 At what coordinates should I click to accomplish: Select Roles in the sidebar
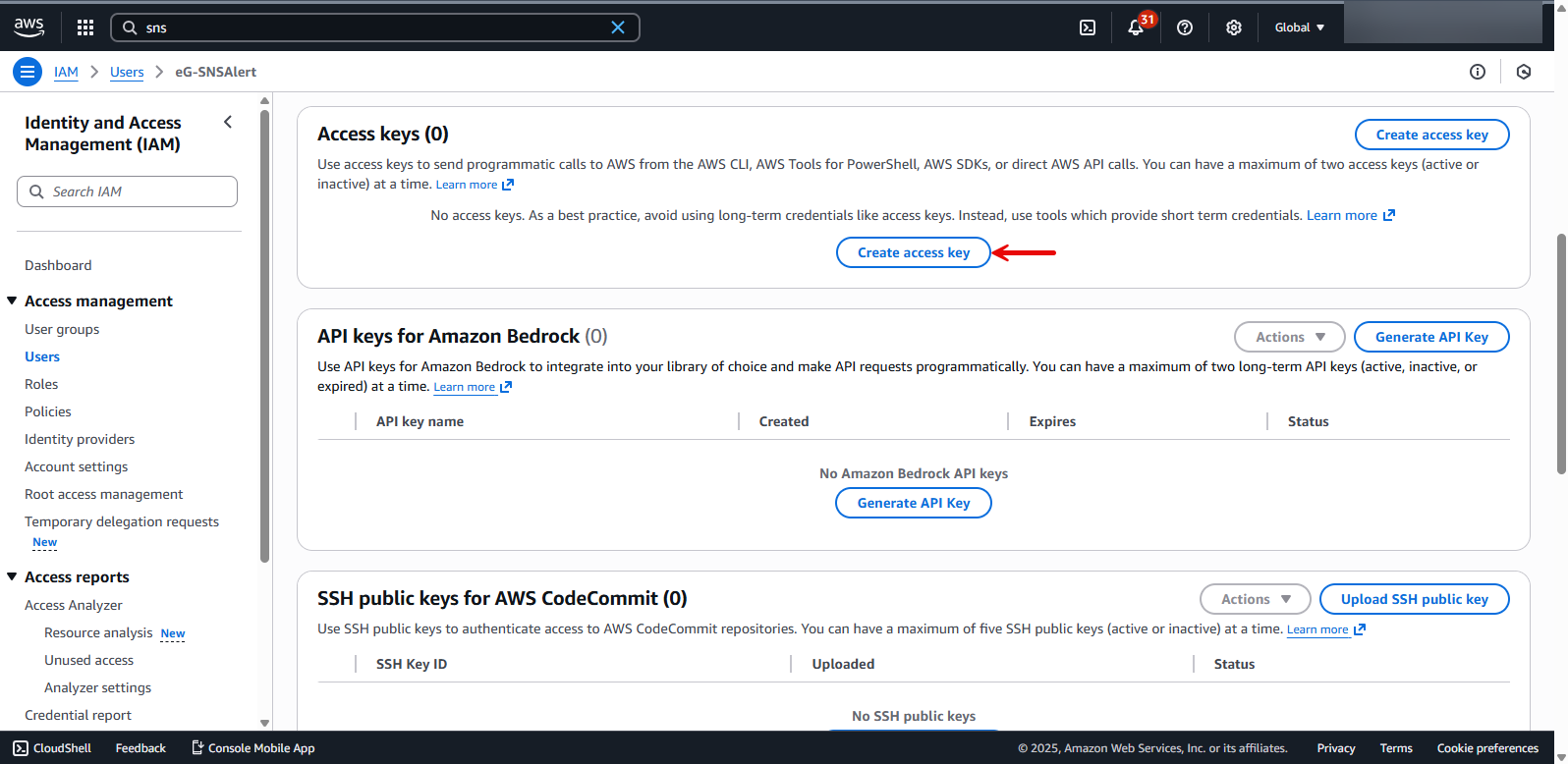[x=41, y=384]
